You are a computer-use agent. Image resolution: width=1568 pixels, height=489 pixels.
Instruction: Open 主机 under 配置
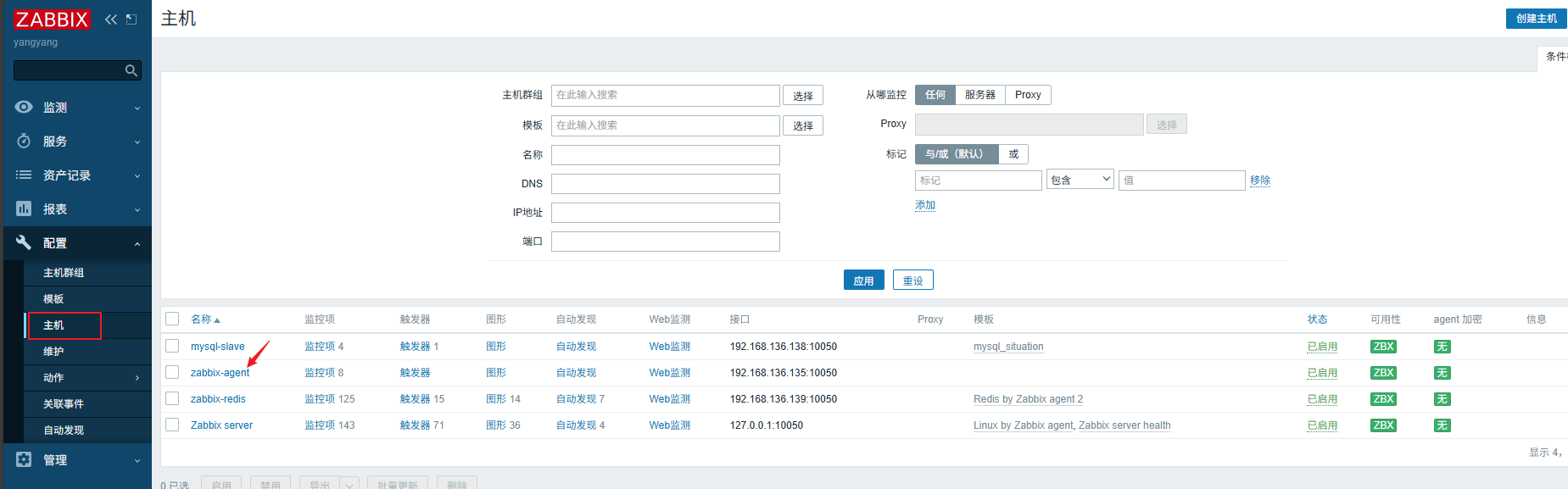point(53,325)
